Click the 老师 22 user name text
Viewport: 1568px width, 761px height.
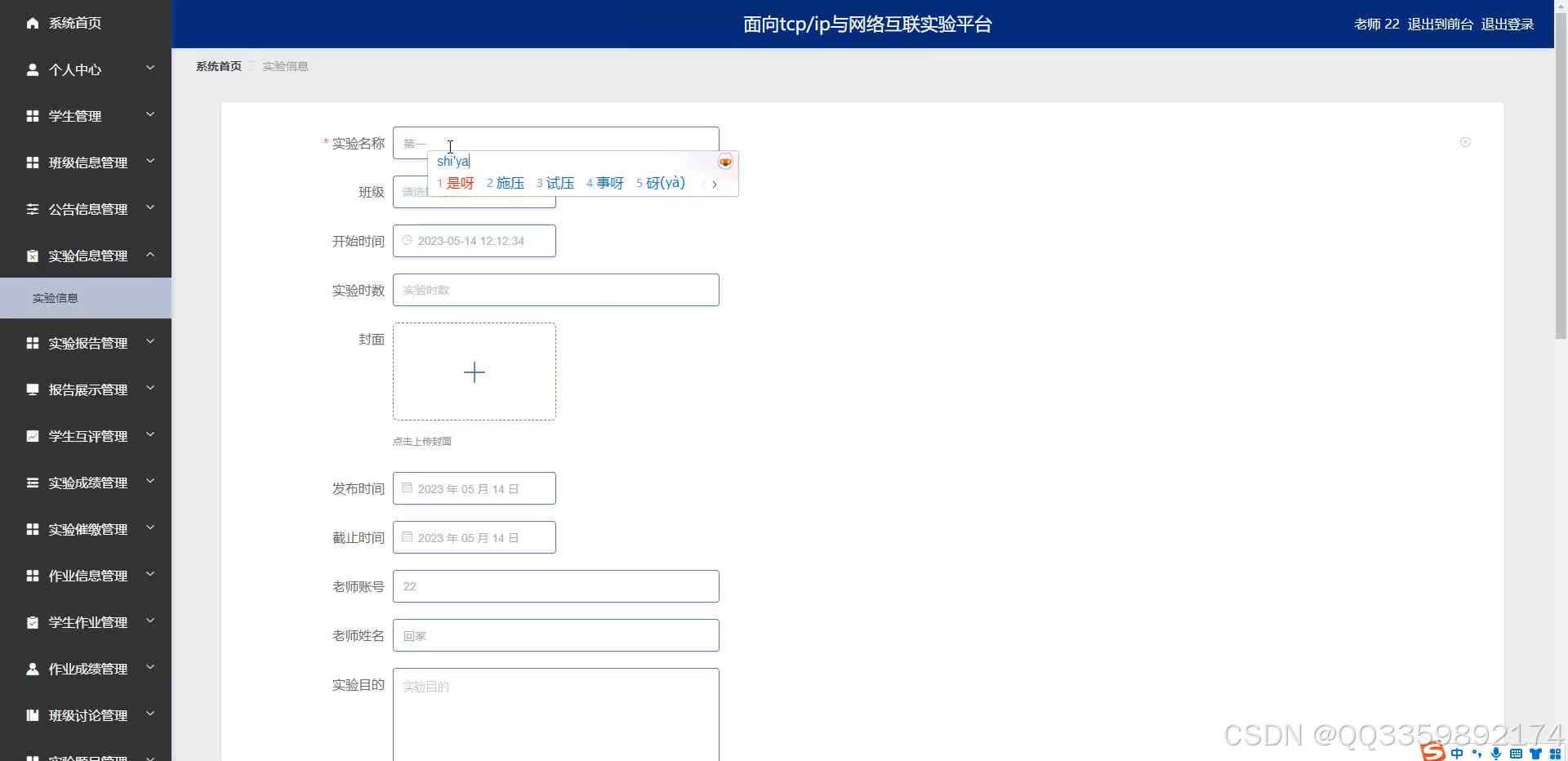pos(1377,24)
